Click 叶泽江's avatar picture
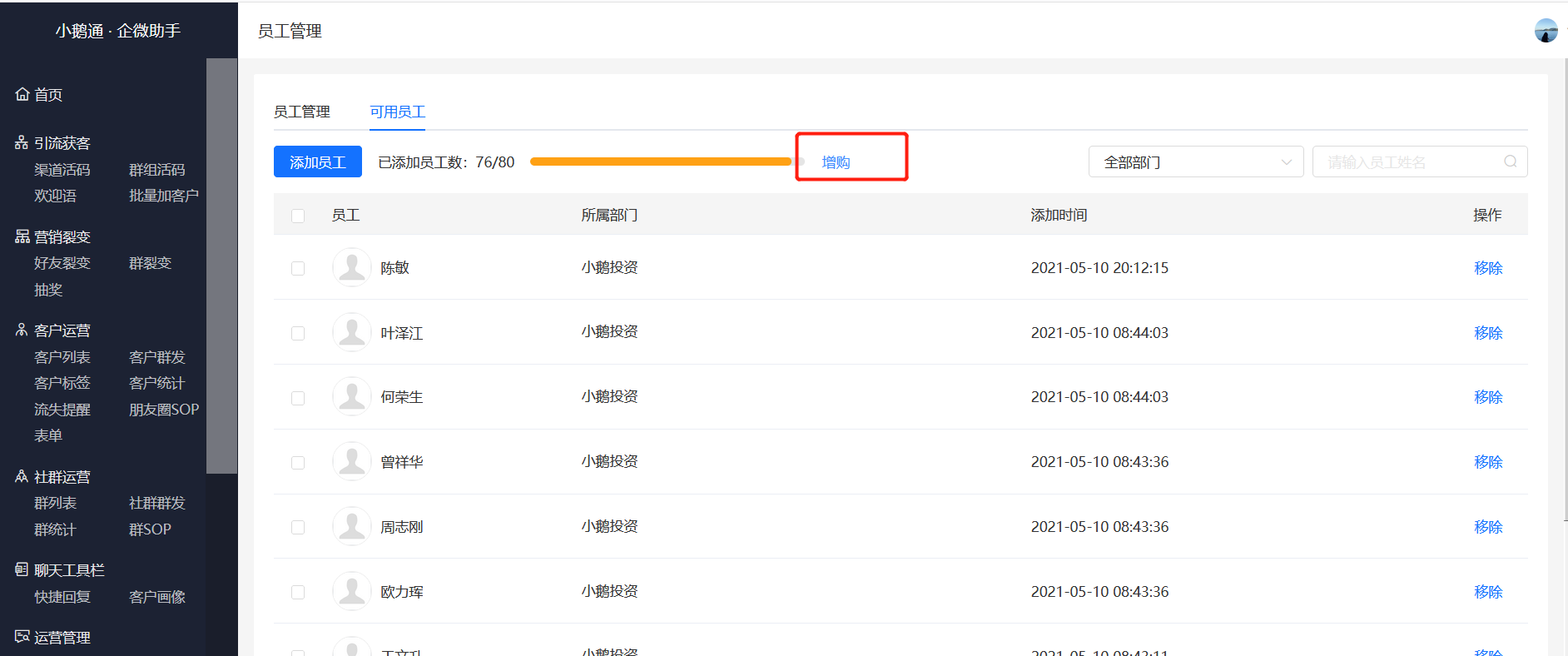 click(x=352, y=332)
